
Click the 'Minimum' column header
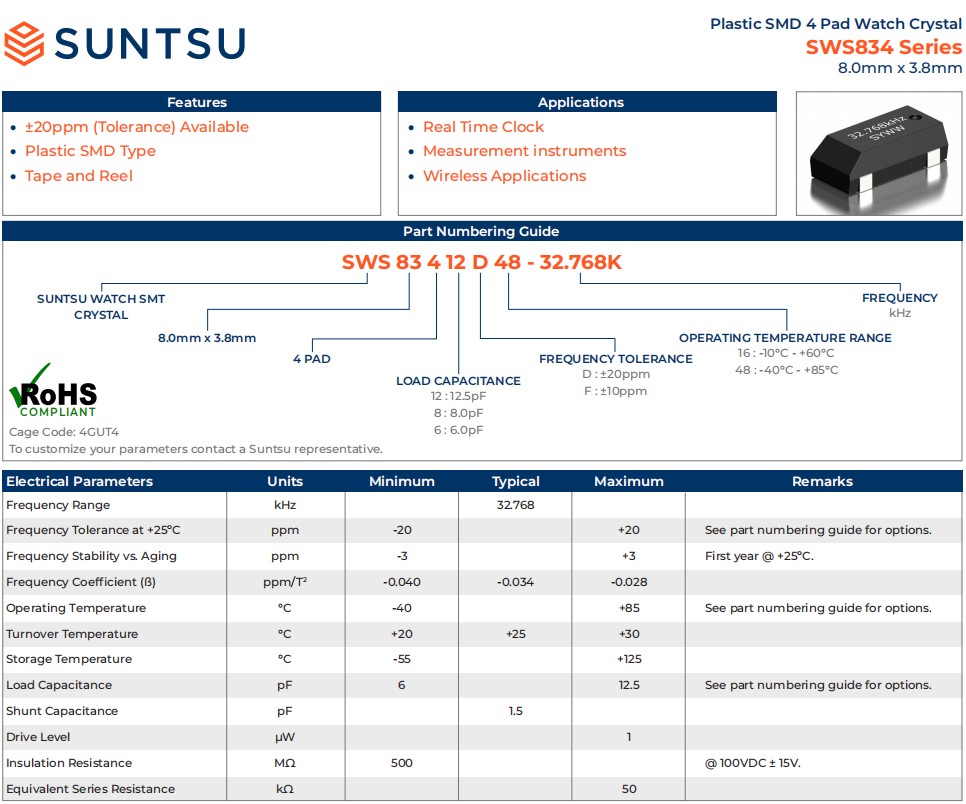click(402, 481)
